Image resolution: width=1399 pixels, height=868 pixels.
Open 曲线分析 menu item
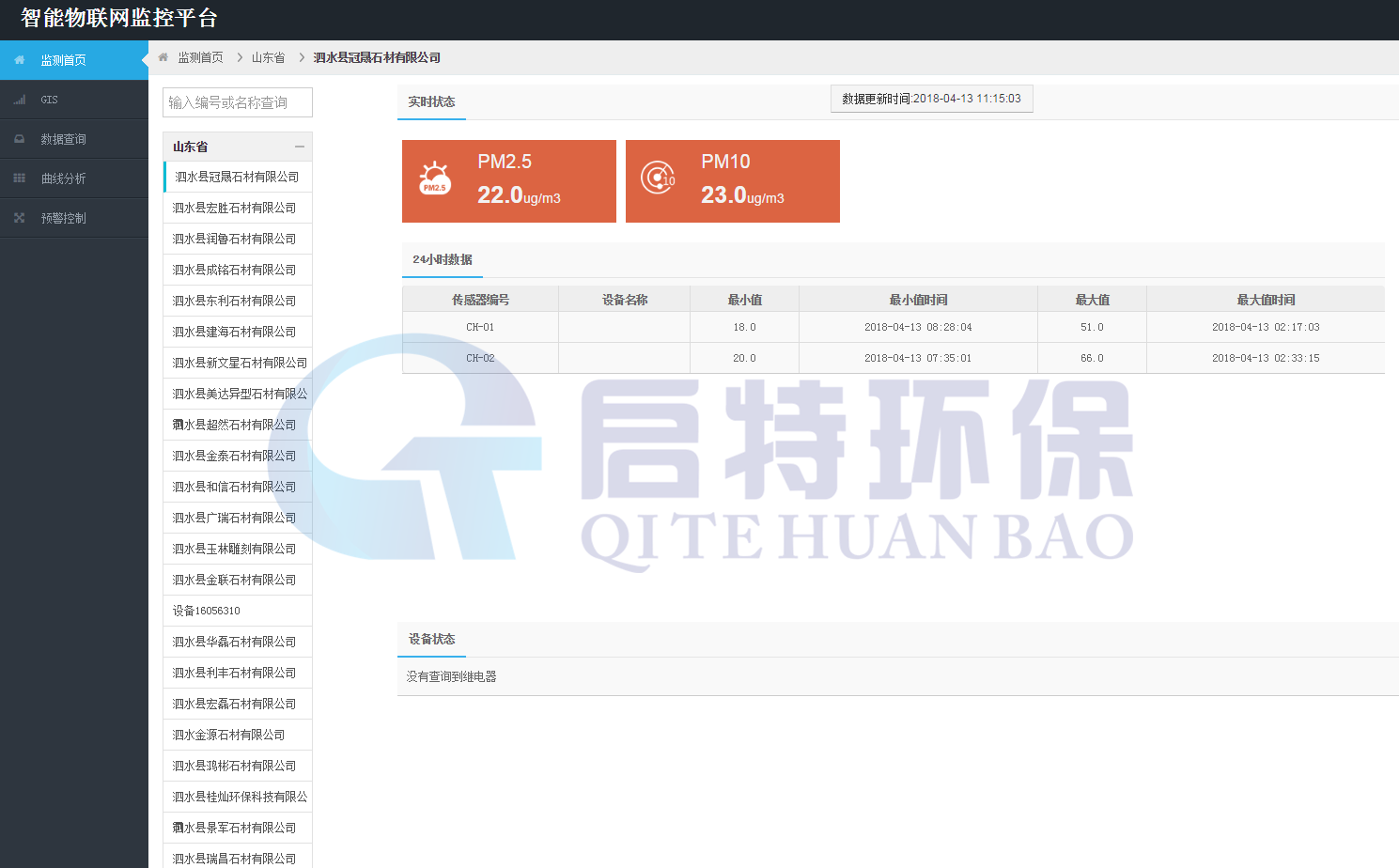pyautogui.click(x=74, y=178)
